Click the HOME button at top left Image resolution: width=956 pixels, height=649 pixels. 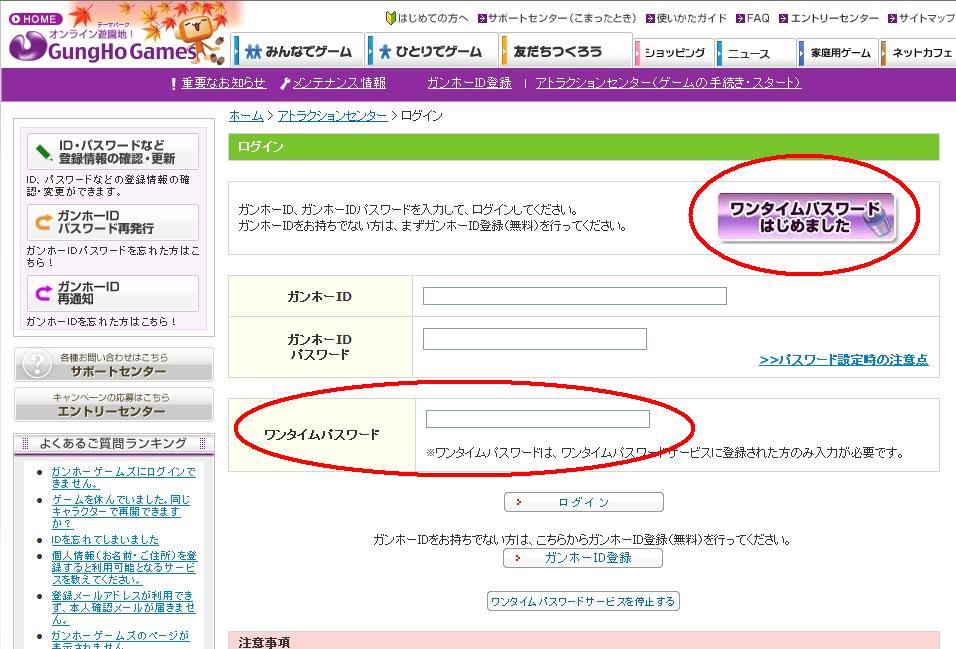(35, 19)
